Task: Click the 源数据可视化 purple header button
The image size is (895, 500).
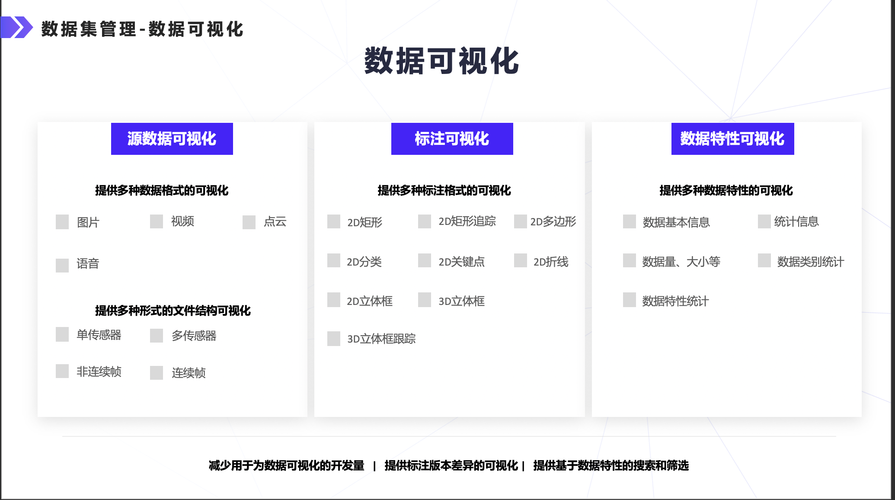Action: 172,139
